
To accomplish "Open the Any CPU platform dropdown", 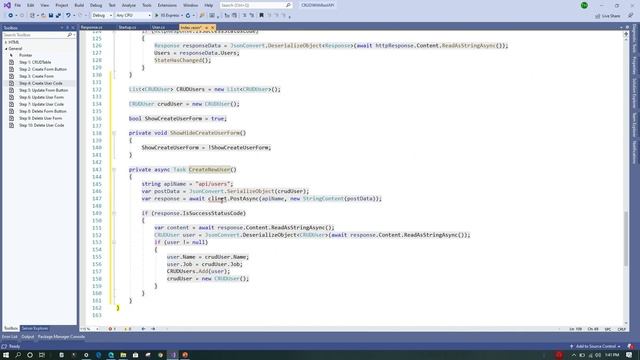I will [133, 16].
